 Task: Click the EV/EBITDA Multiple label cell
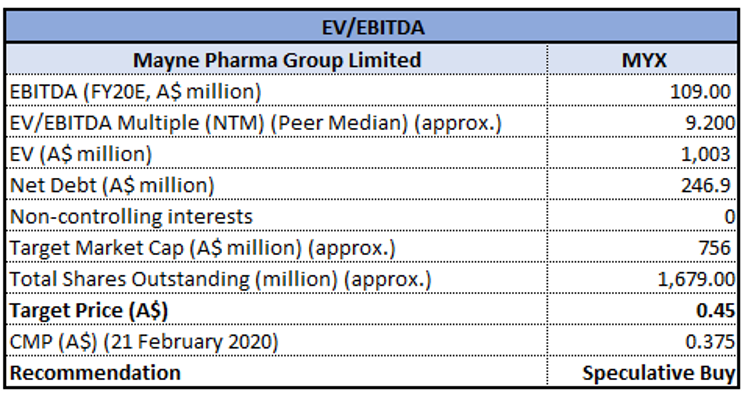277,122
